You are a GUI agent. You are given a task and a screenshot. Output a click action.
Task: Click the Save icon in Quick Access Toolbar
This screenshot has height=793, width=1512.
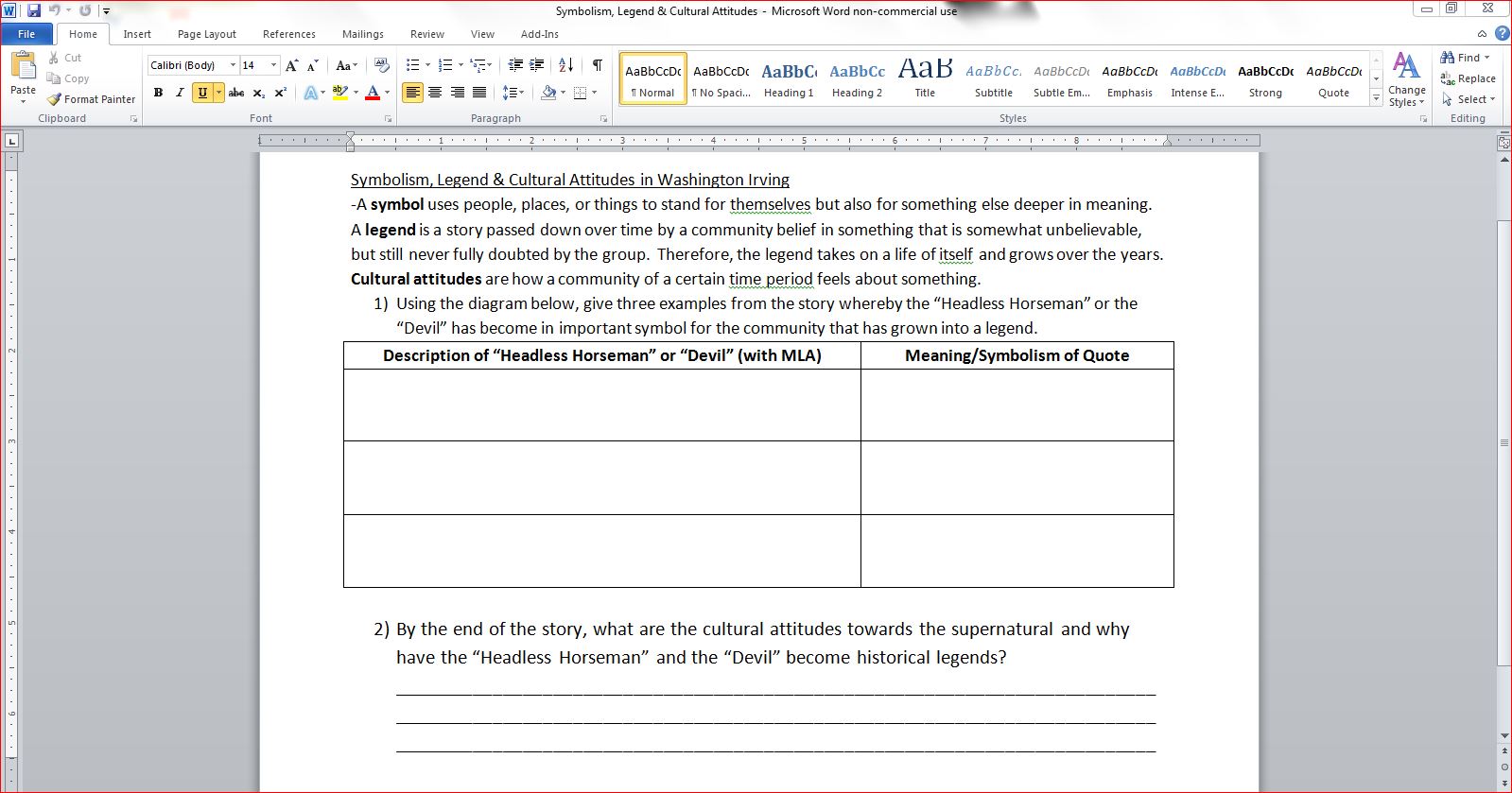point(34,10)
